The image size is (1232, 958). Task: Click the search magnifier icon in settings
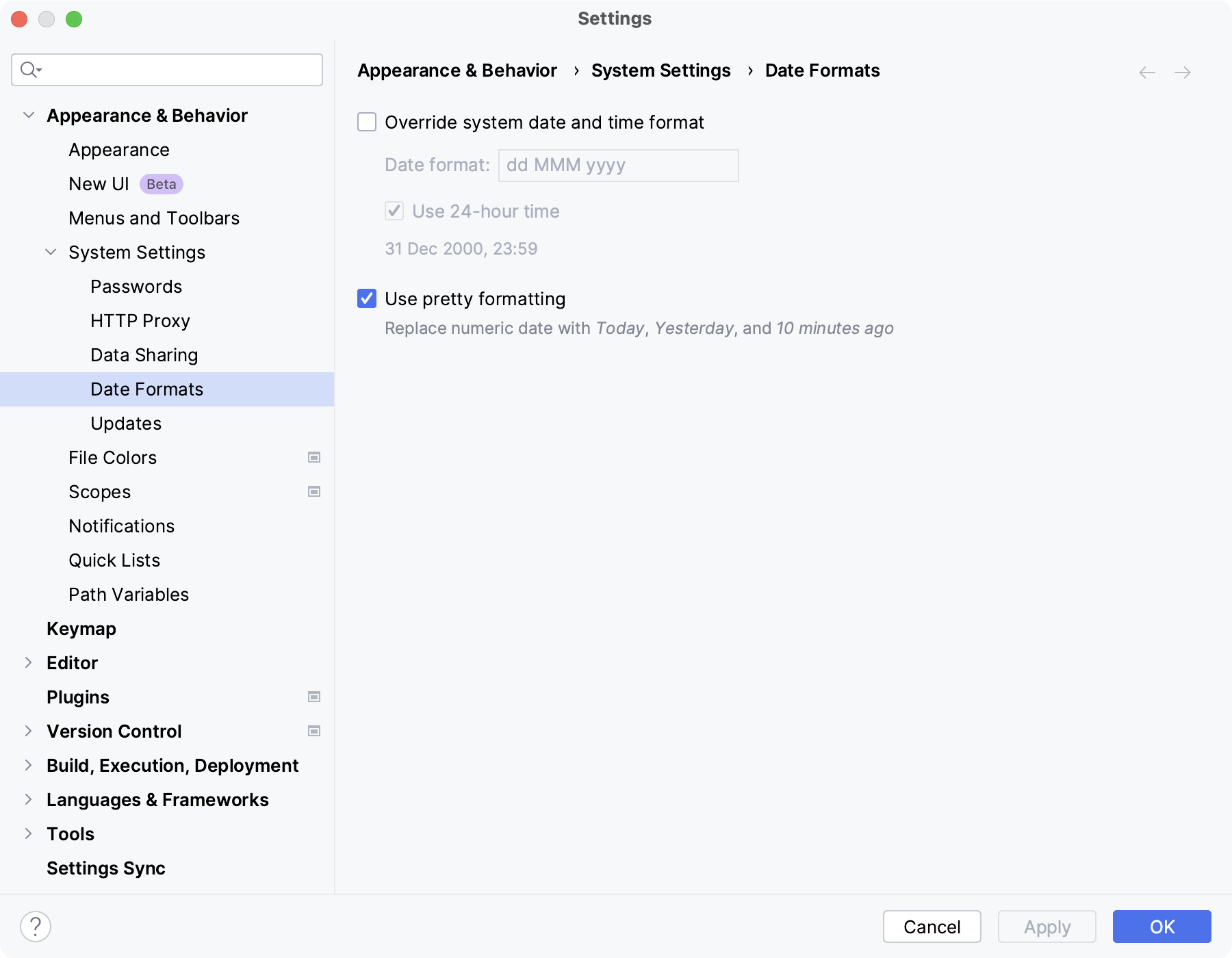pos(29,69)
